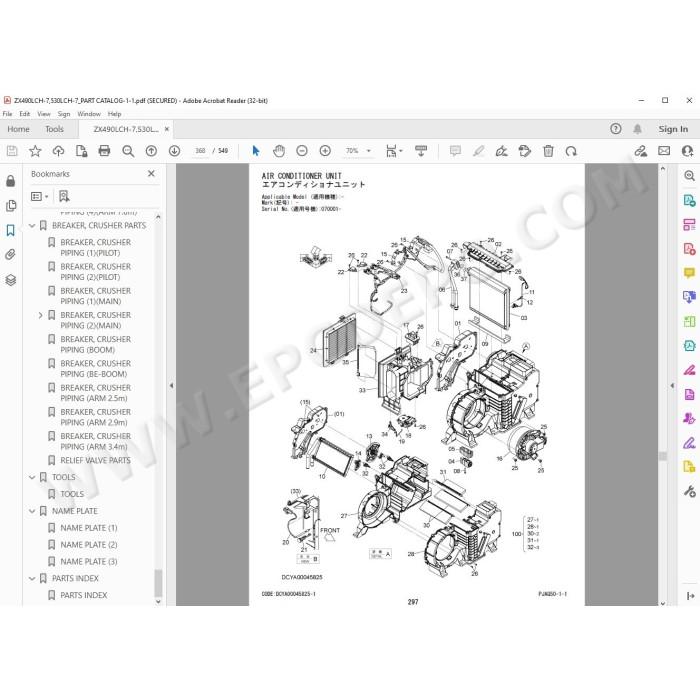Viewport: 700px width, 700px height.
Task: Click the document vertical scrollbar thumb
Action: point(663,456)
